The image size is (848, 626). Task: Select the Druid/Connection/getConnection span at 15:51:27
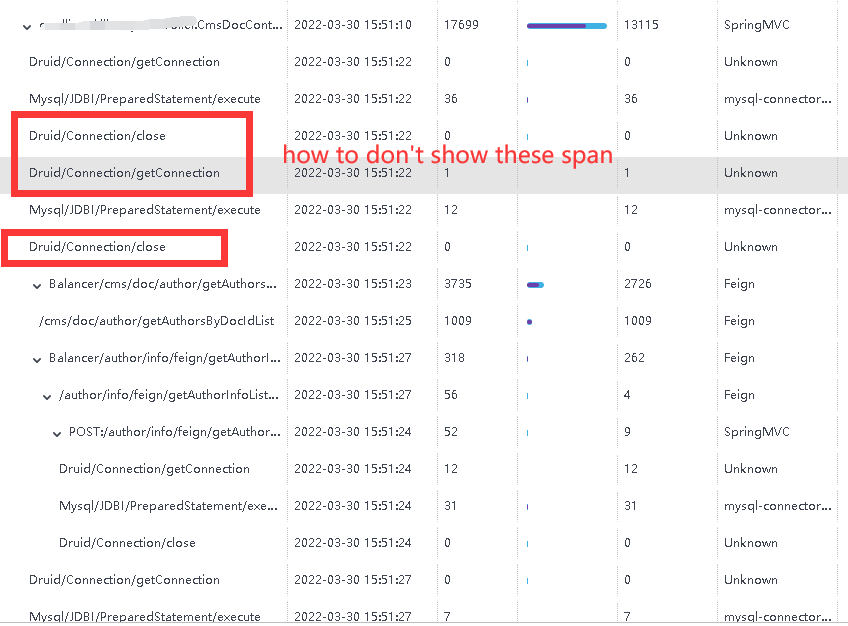coord(124,580)
